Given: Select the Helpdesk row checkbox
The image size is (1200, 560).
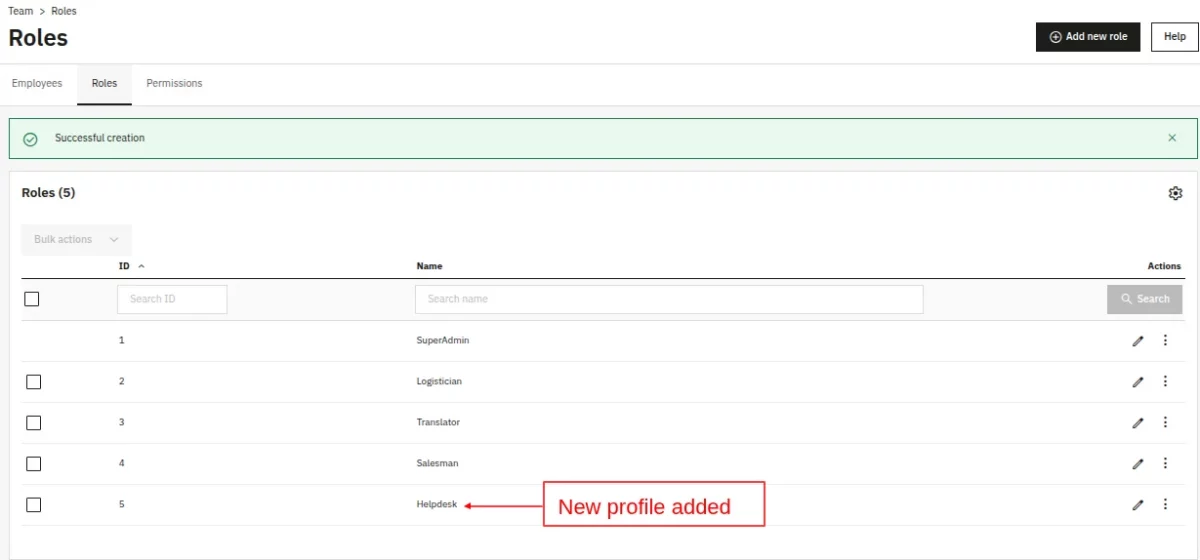Looking at the screenshot, I should pos(33,505).
